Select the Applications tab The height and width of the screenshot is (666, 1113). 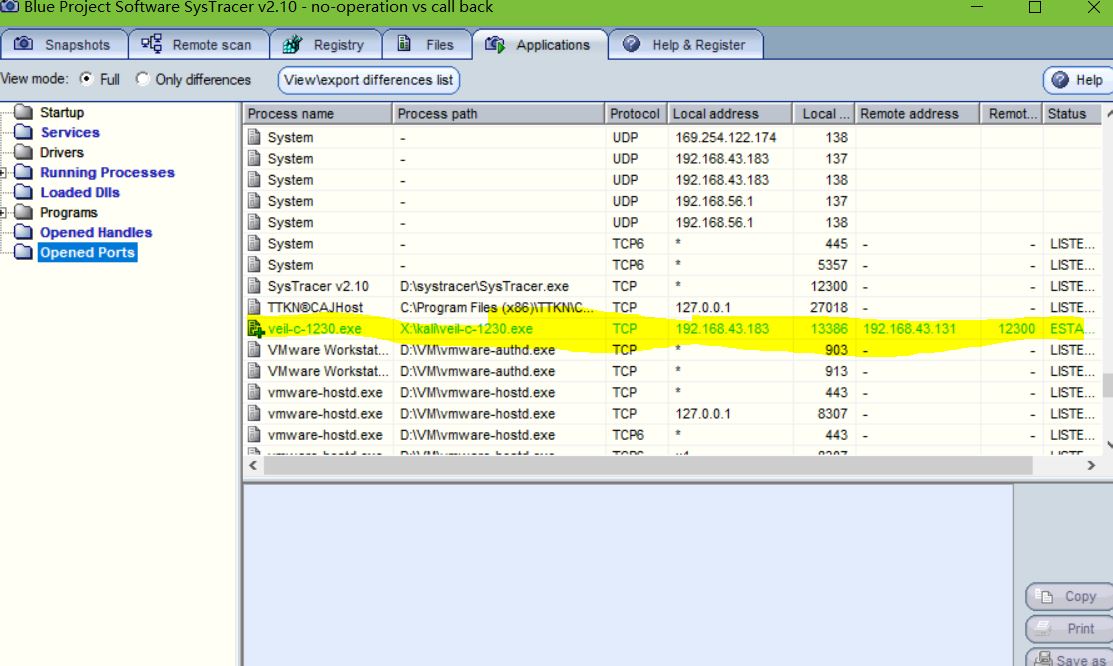click(540, 44)
